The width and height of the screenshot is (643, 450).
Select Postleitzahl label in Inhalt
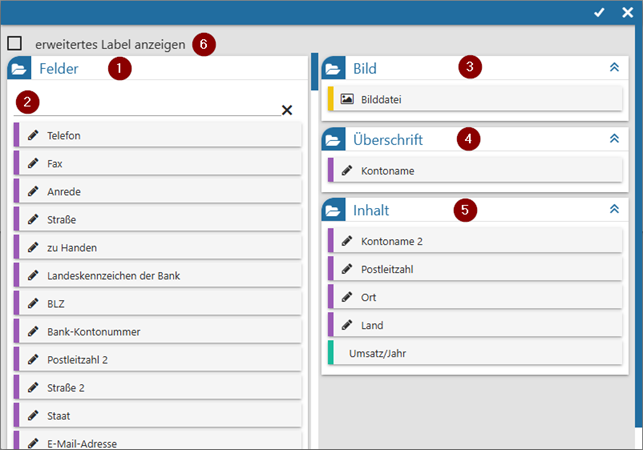tap(387, 269)
